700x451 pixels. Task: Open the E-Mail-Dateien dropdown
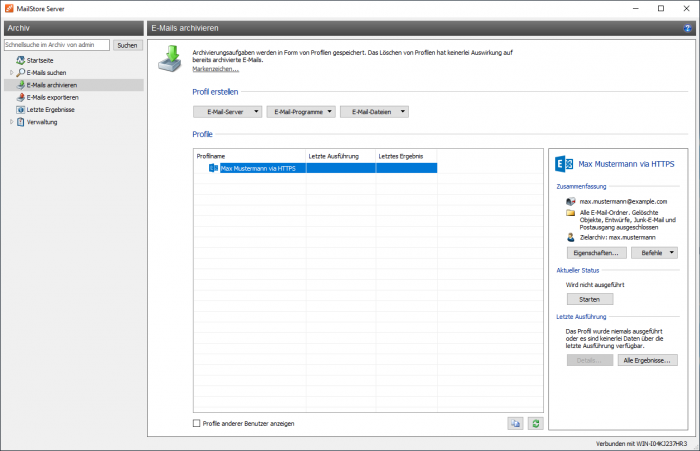pos(374,112)
